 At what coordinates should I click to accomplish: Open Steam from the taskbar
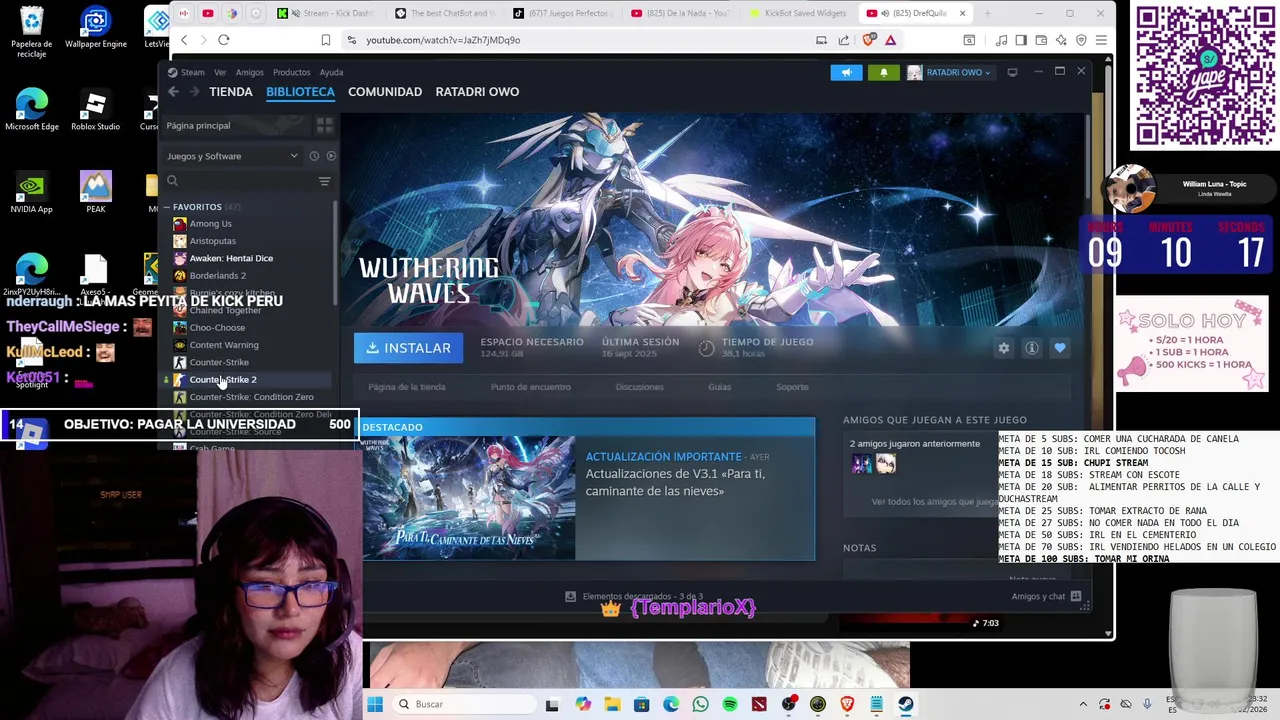pos(905,704)
